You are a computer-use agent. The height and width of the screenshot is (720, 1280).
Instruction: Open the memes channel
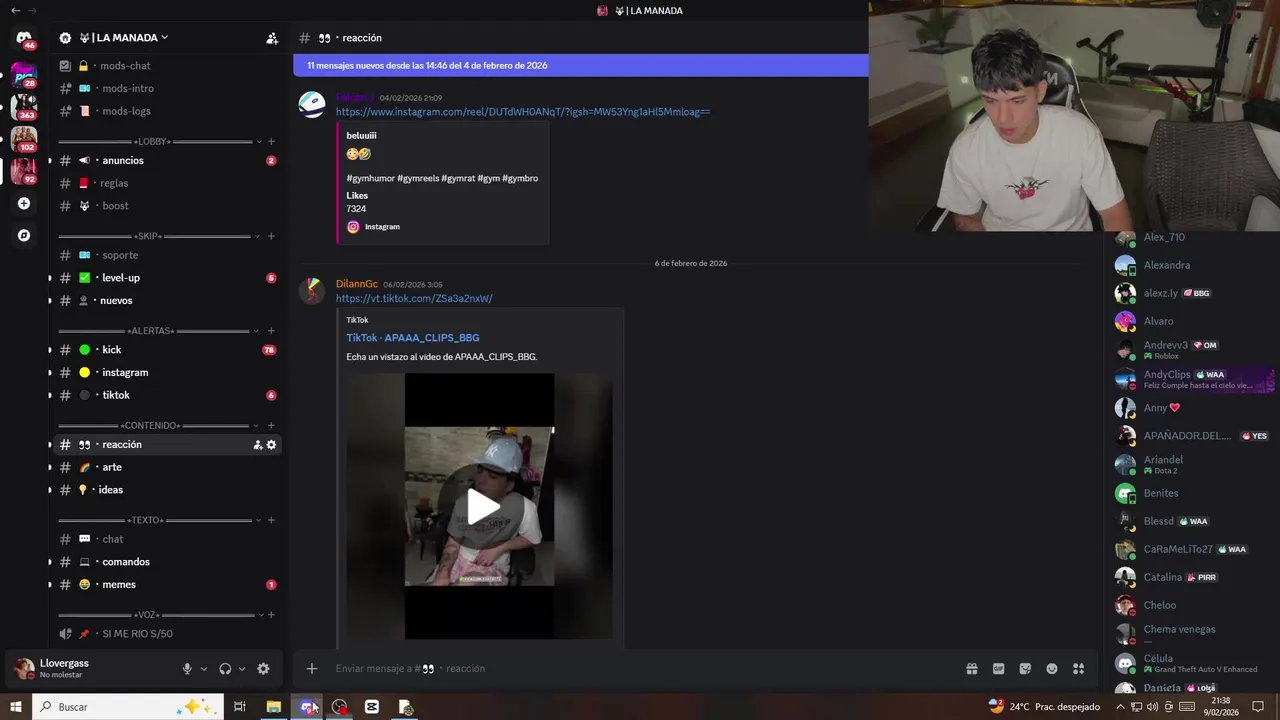167,585
